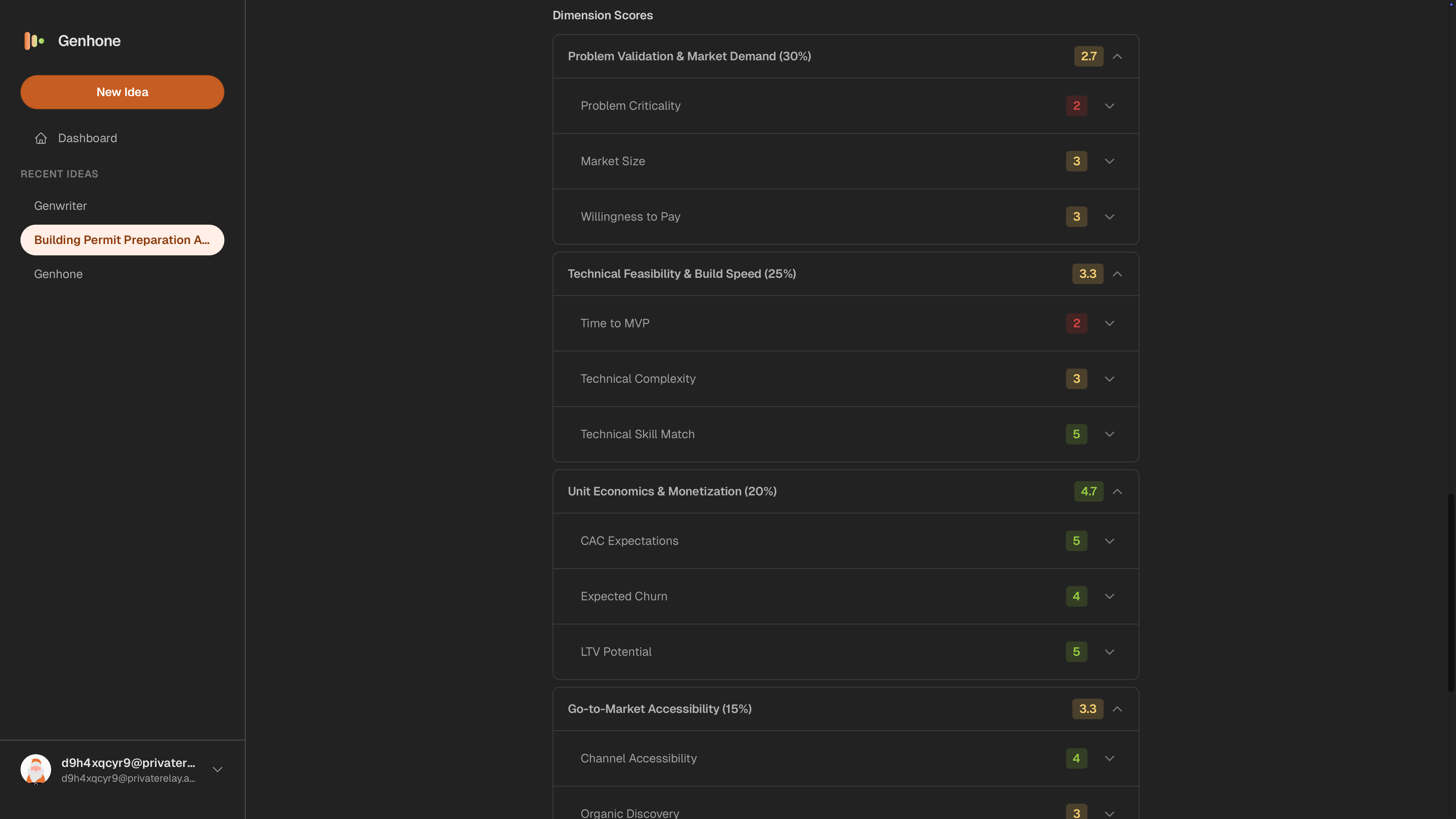Click the New Idea button
The height and width of the screenshot is (819, 1456).
[122, 92]
